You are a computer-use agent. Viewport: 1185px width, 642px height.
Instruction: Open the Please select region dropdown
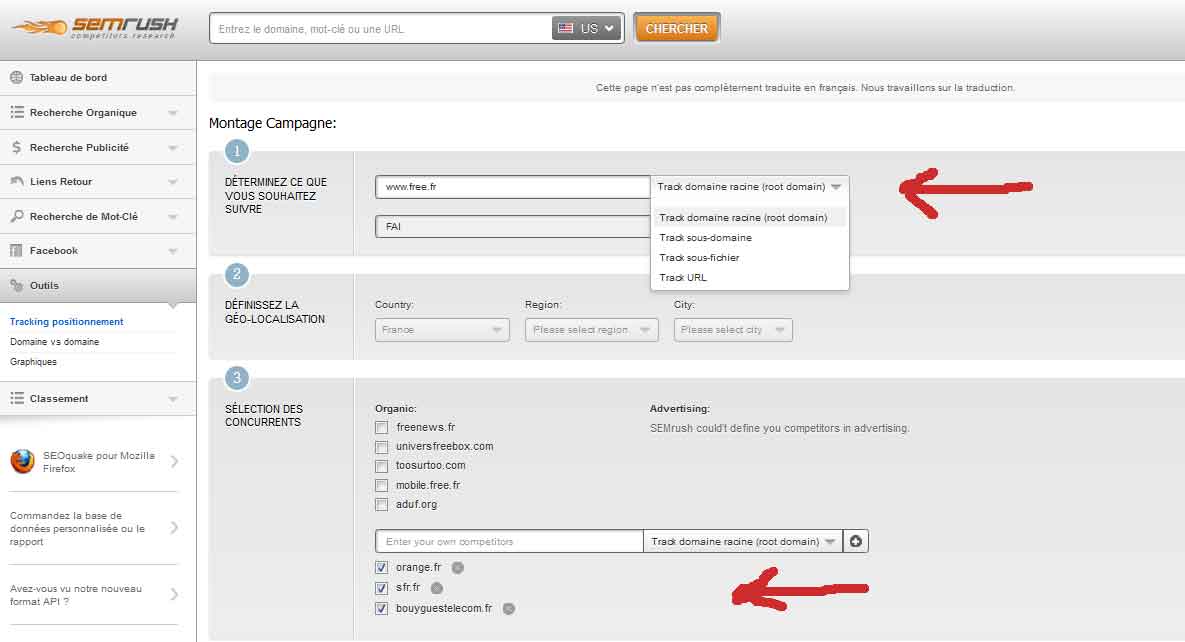pos(592,330)
